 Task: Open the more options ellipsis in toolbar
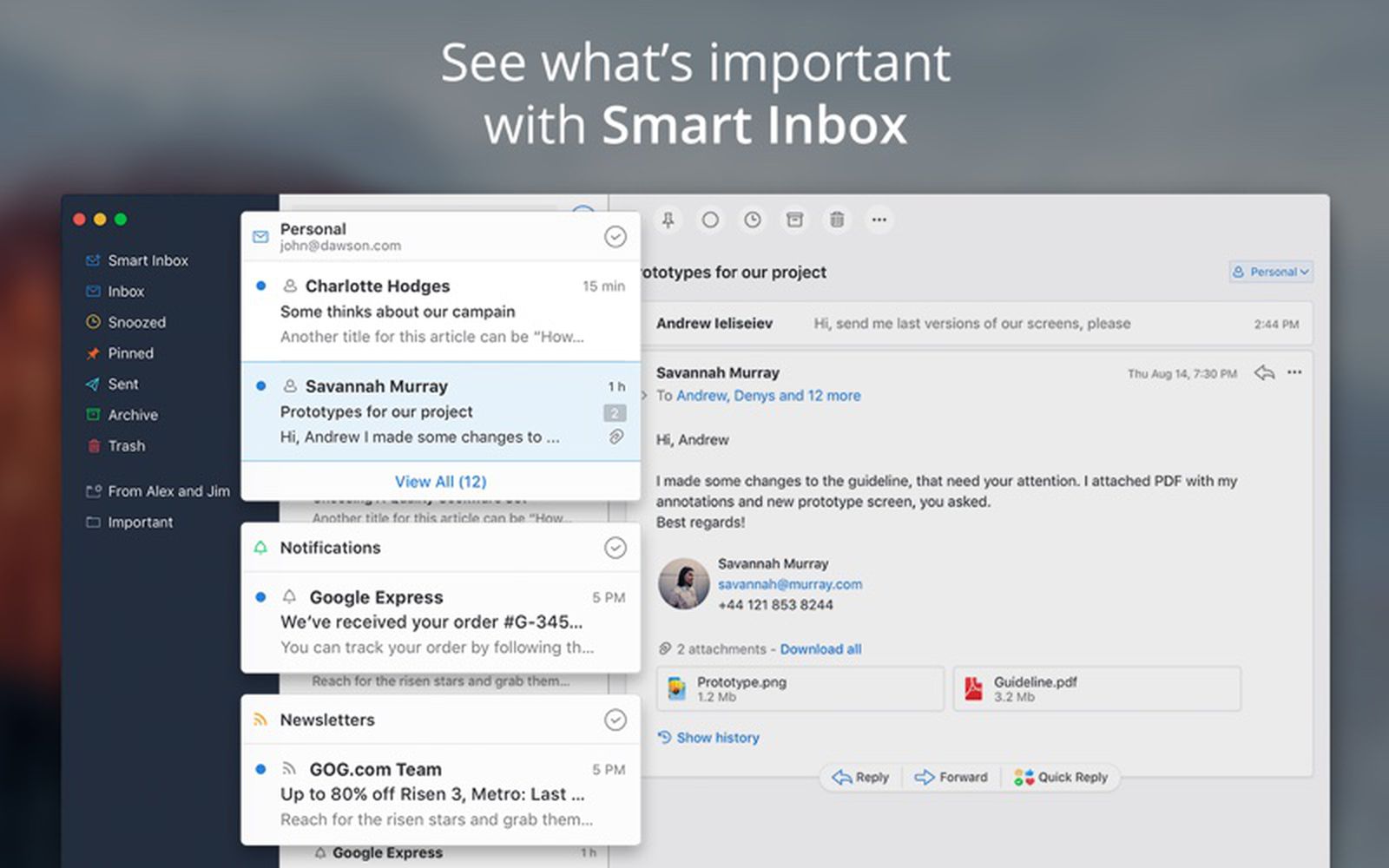pos(879,220)
